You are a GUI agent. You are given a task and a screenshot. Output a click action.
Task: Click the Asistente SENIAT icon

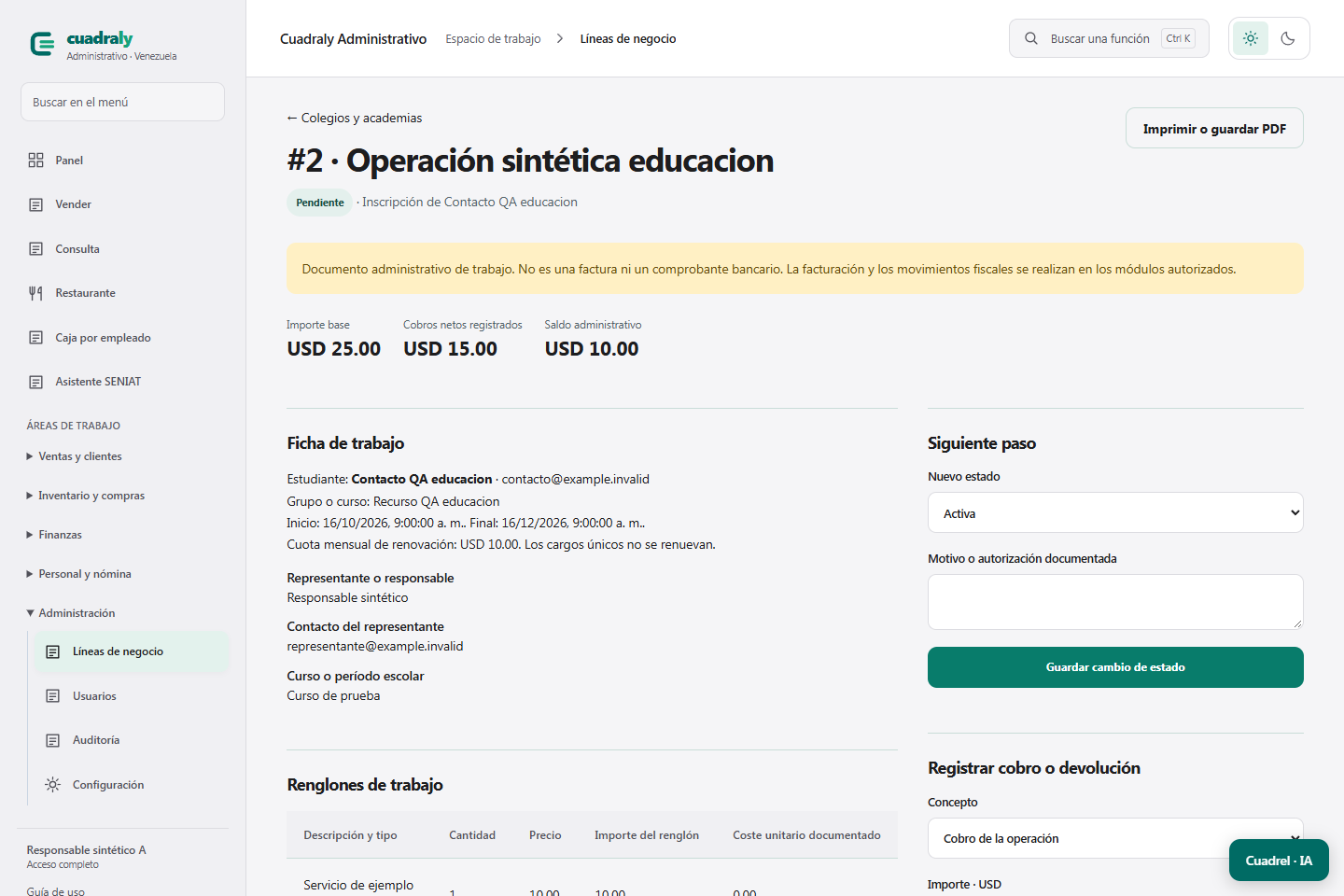[x=35, y=382]
